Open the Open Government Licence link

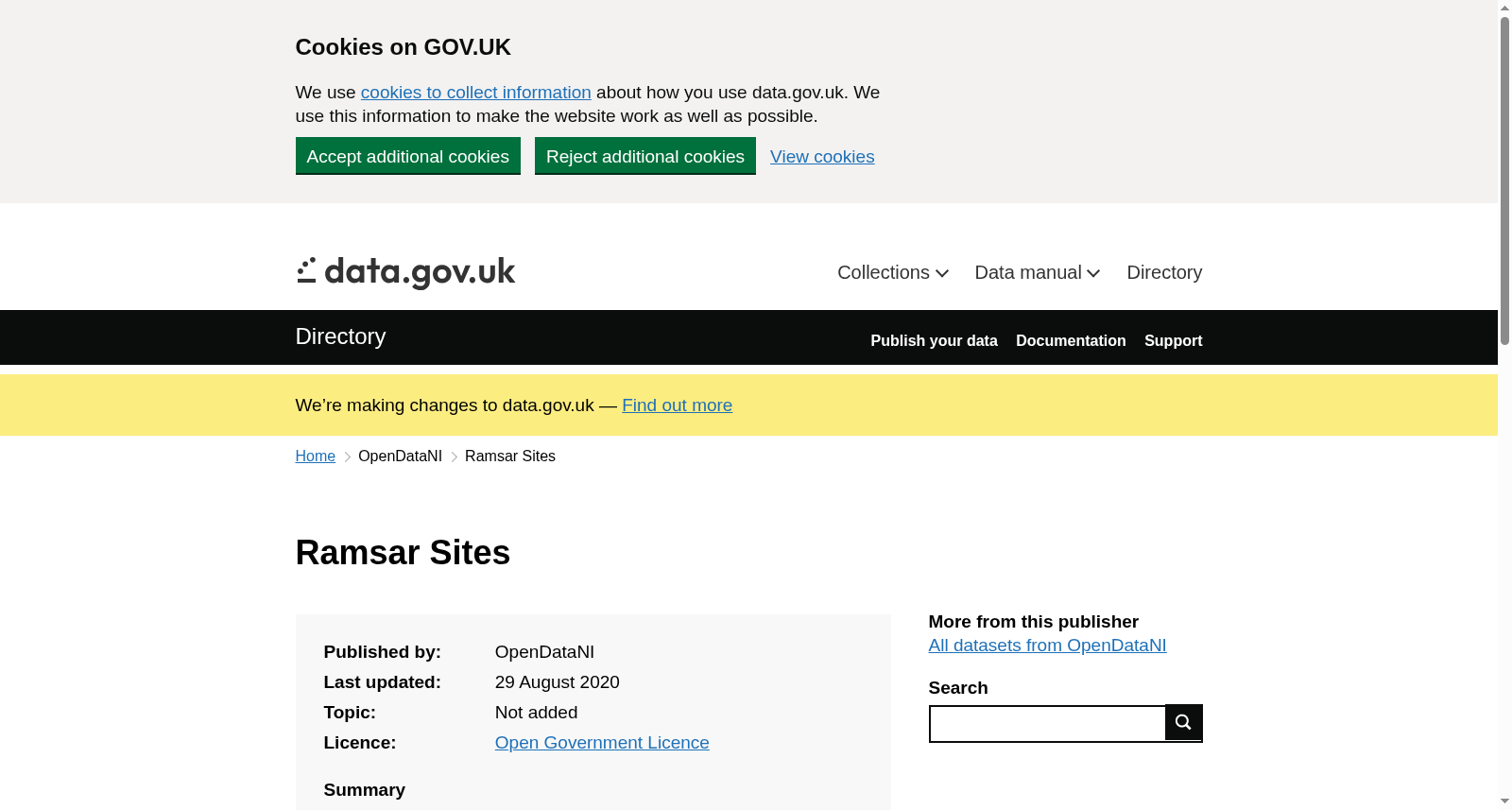click(602, 743)
